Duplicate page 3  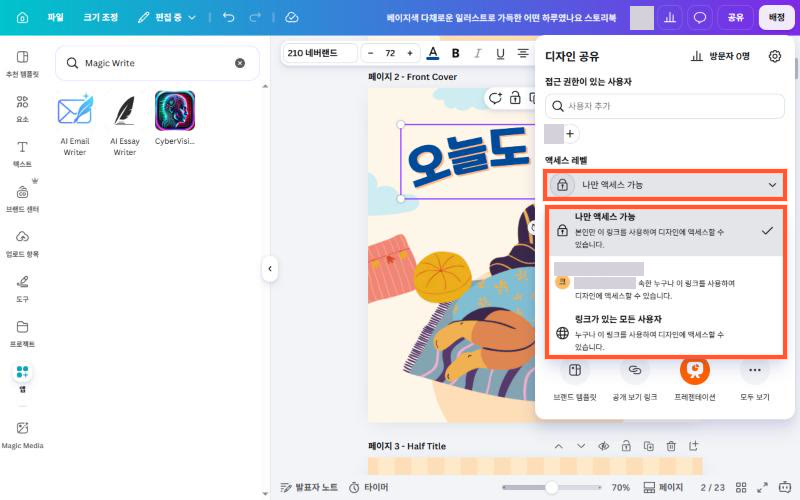(648, 446)
